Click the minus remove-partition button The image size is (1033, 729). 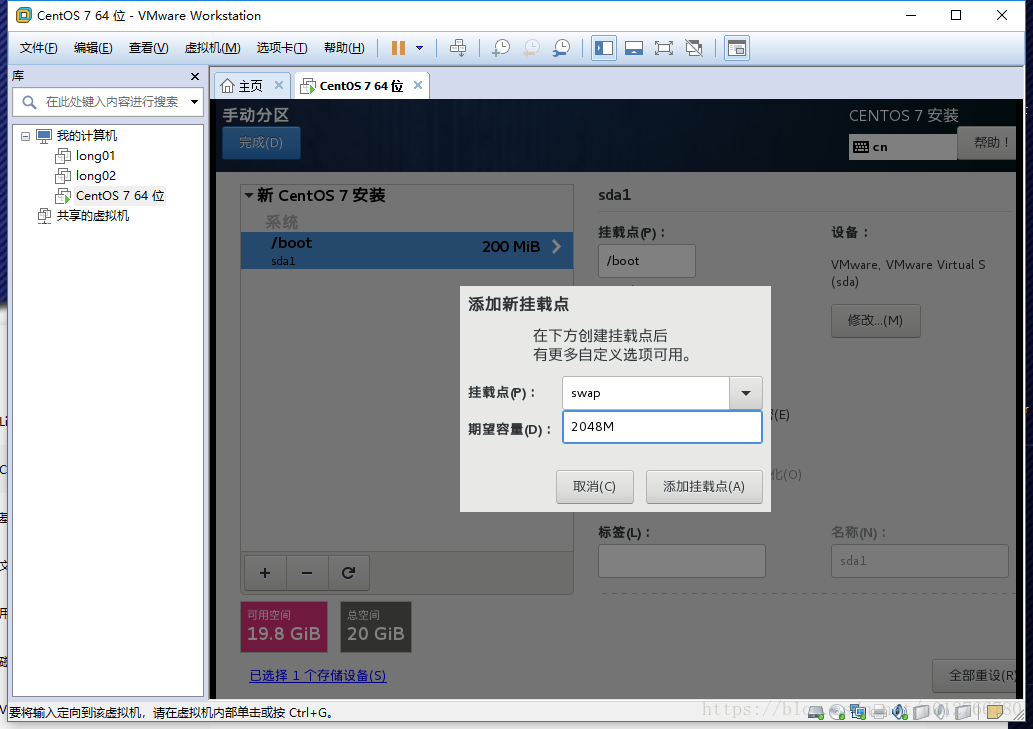307,573
